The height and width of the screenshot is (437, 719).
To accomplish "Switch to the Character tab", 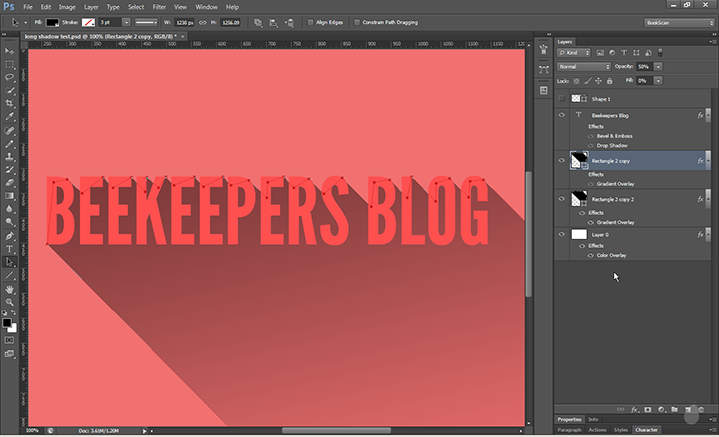I will [x=646, y=430].
